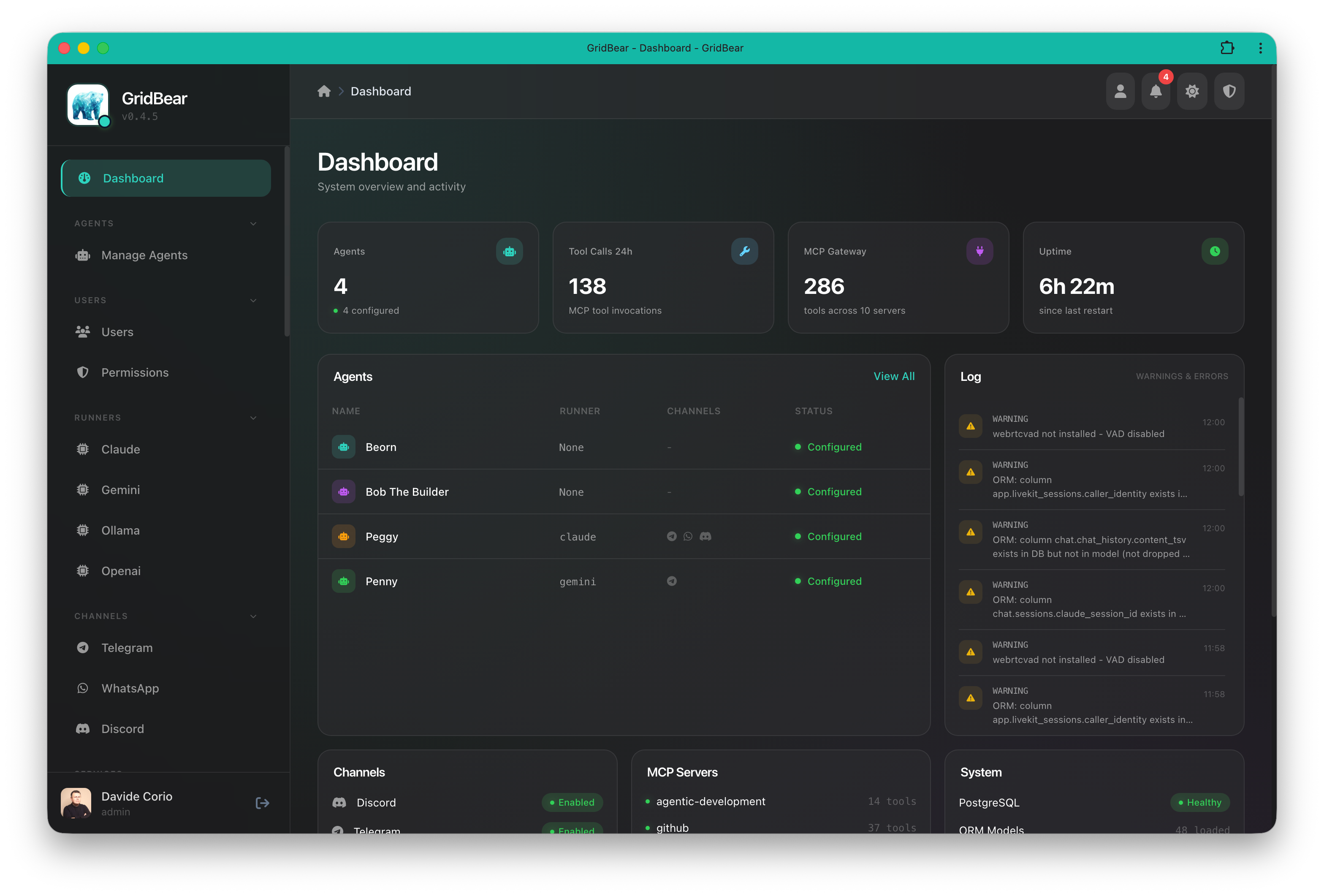The height and width of the screenshot is (896, 1324).
Task: Click the shield icon in the top bar
Action: [1229, 91]
